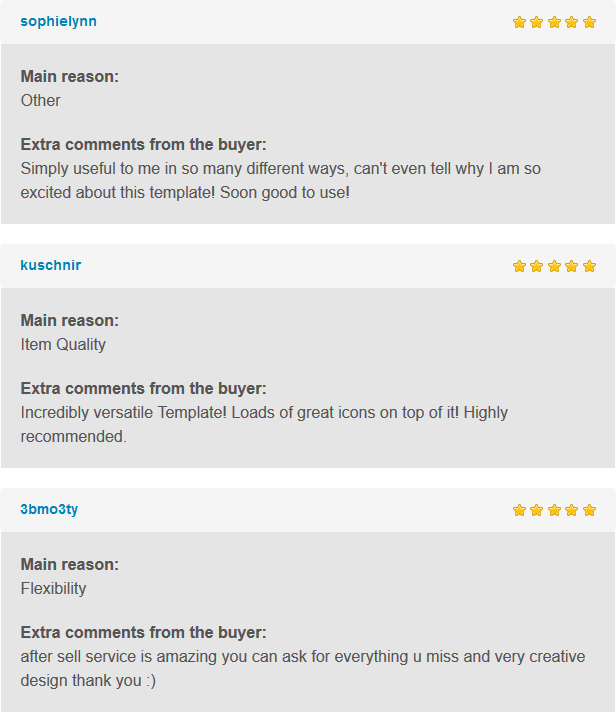The height and width of the screenshot is (712, 616).
Task: Click the 'Flexibility' main reason text
Action: (x=53, y=588)
